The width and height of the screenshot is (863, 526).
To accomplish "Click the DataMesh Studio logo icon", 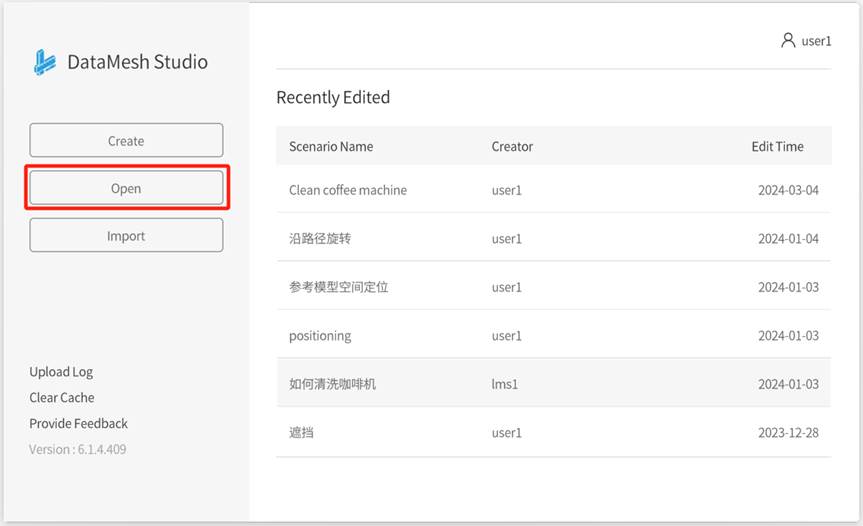I will click(x=44, y=62).
